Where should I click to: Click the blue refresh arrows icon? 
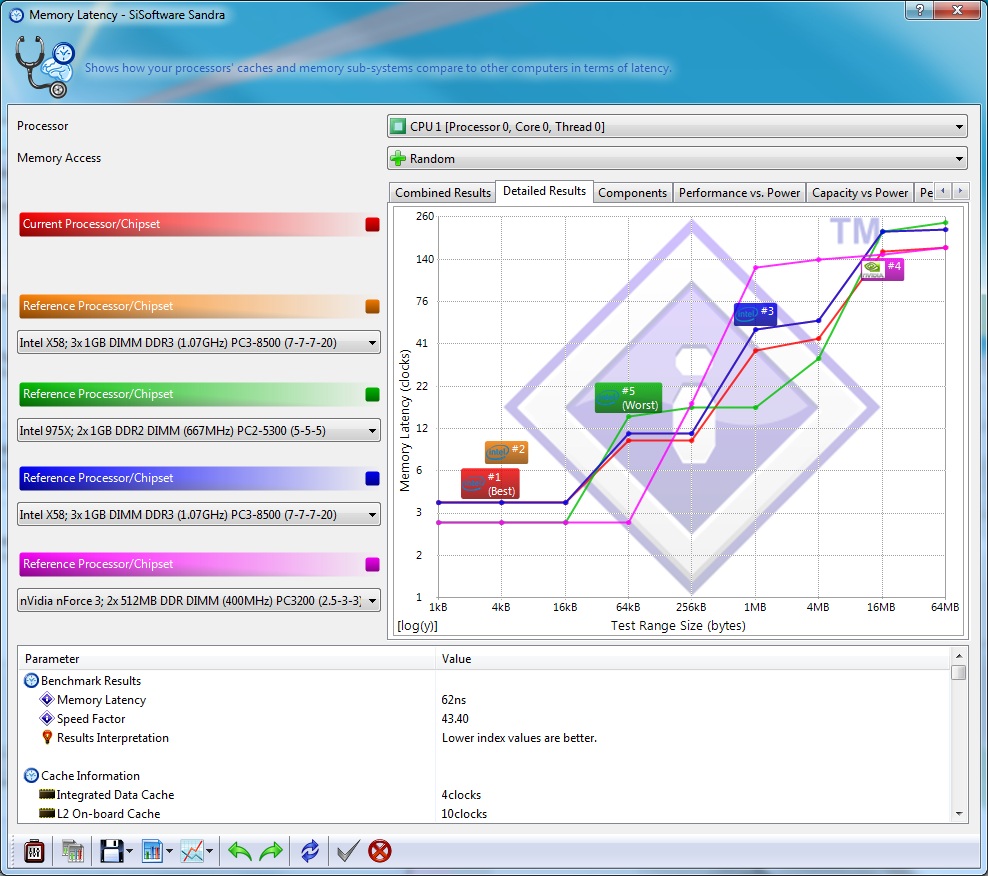pyautogui.click(x=310, y=851)
